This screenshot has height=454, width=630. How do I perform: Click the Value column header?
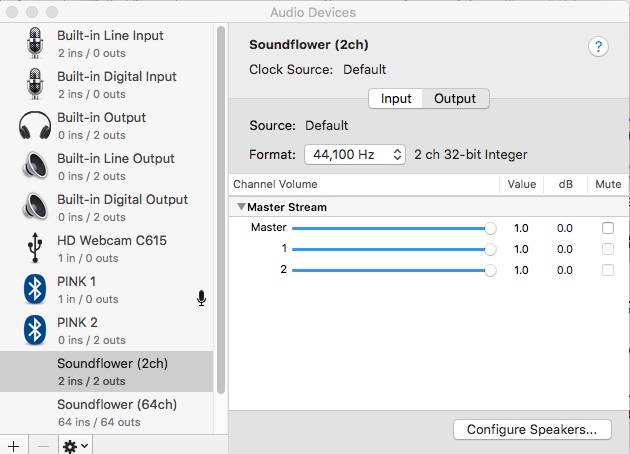click(x=522, y=184)
